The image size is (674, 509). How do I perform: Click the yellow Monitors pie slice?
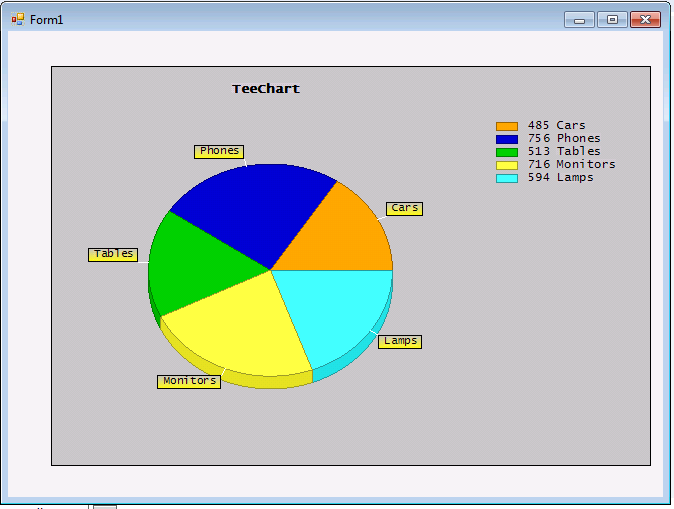[245, 327]
